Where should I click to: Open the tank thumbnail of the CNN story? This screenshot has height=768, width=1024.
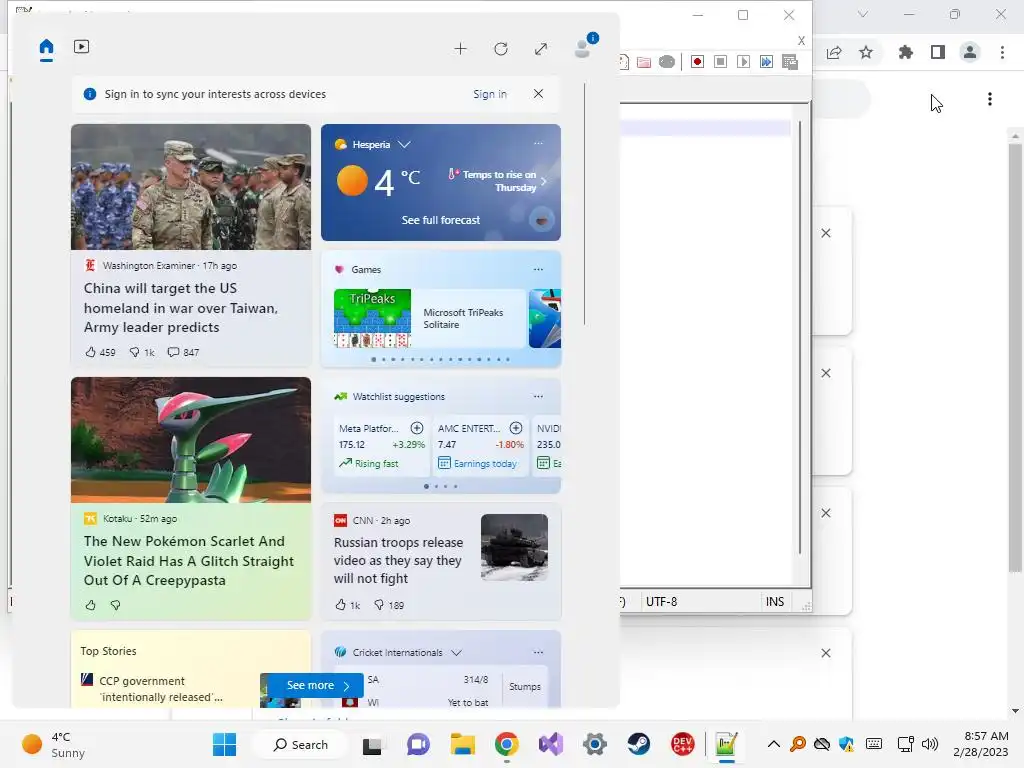515,547
